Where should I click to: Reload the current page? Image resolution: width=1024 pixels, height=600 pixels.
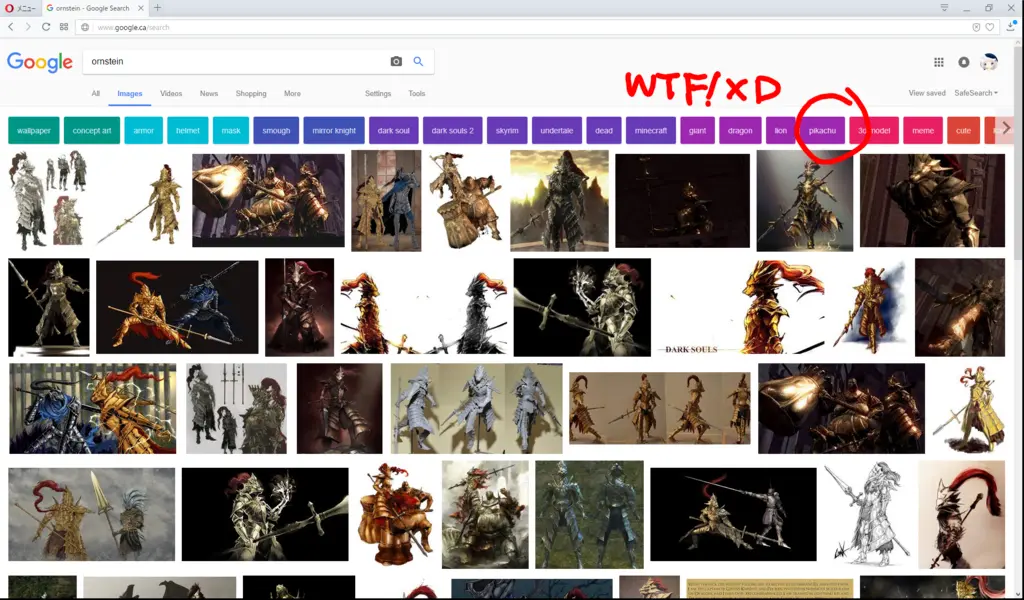46,27
